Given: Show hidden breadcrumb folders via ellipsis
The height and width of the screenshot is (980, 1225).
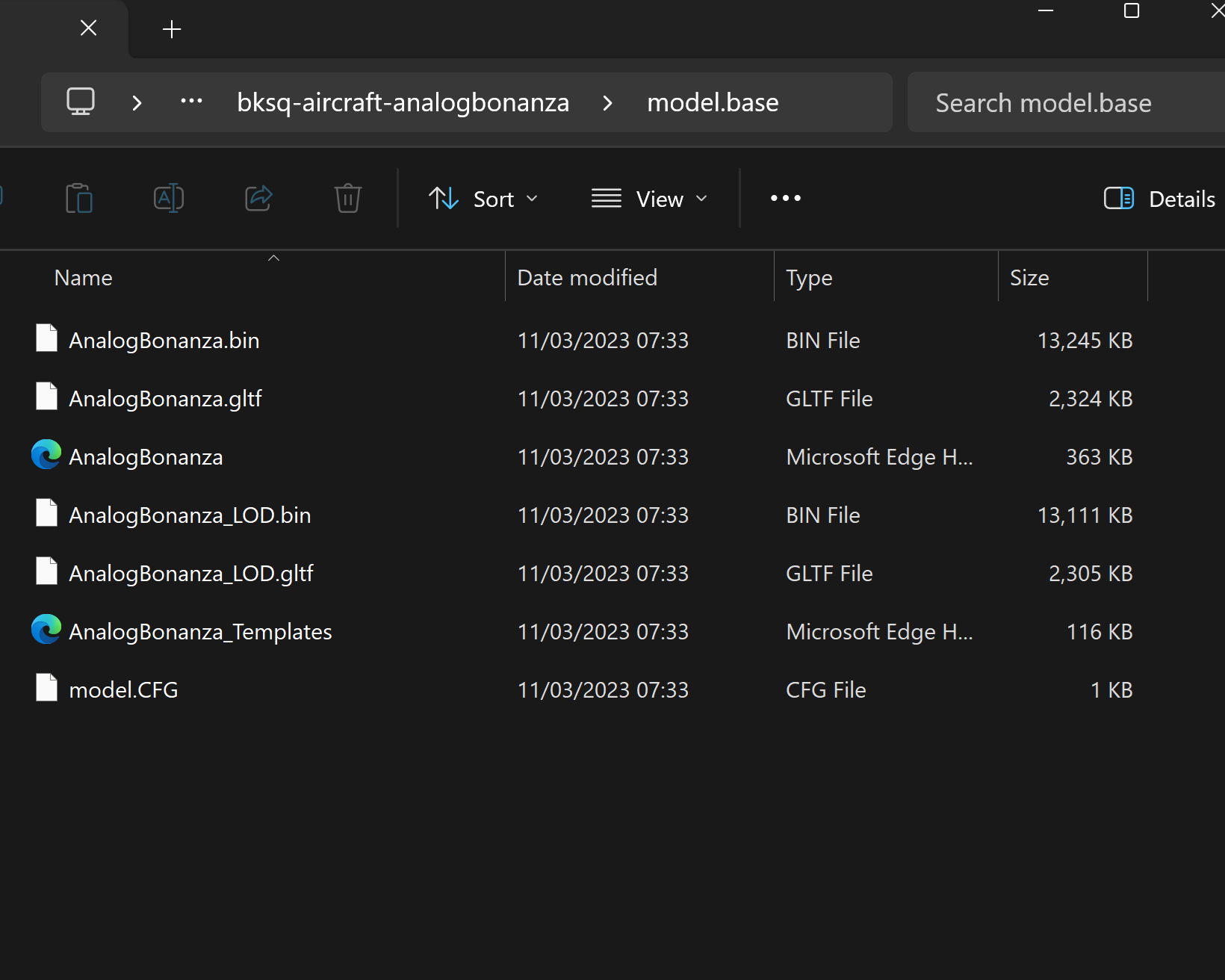Looking at the screenshot, I should click(x=192, y=102).
